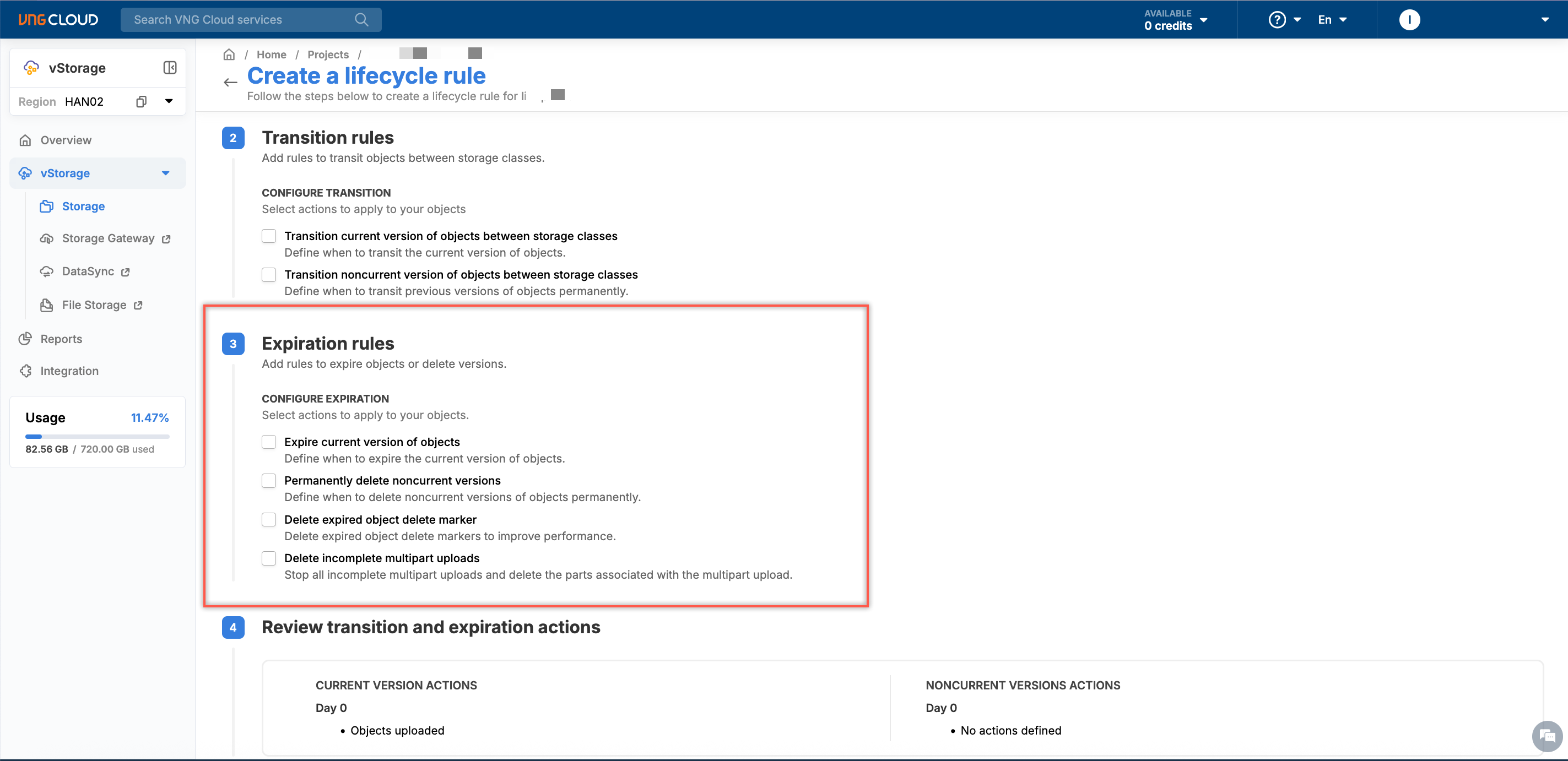Copy the region HAN02 value
Screen dimensions: 1568x761
tap(141, 101)
